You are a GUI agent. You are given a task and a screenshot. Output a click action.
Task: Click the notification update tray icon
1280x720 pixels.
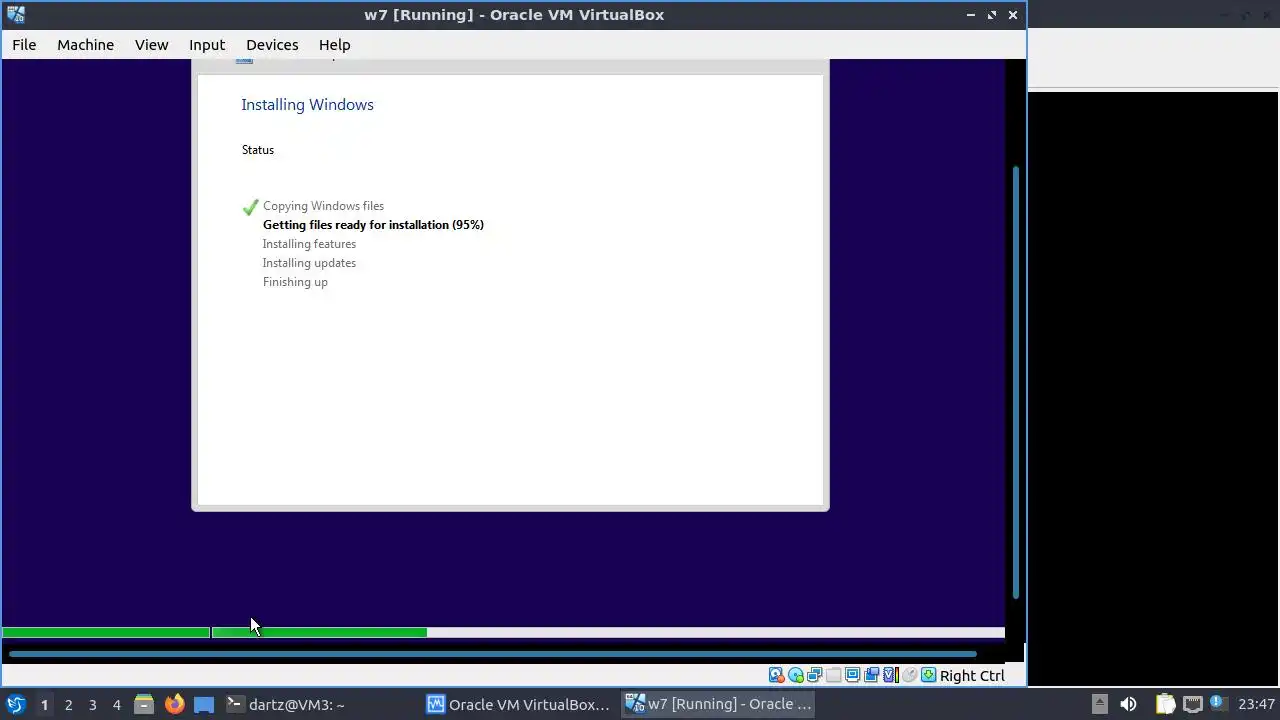1218,703
